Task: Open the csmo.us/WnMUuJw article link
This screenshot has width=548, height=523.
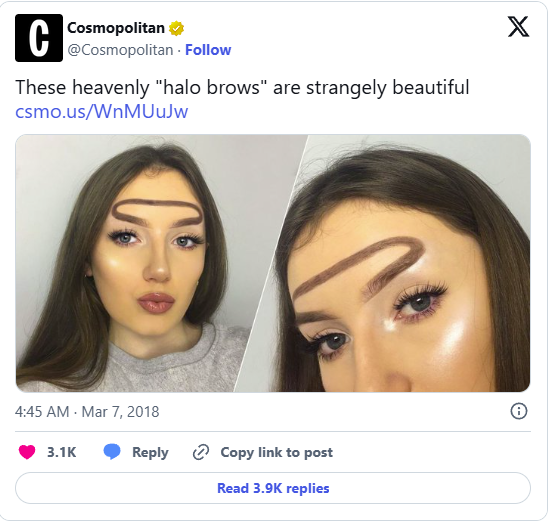Action: coord(102,112)
